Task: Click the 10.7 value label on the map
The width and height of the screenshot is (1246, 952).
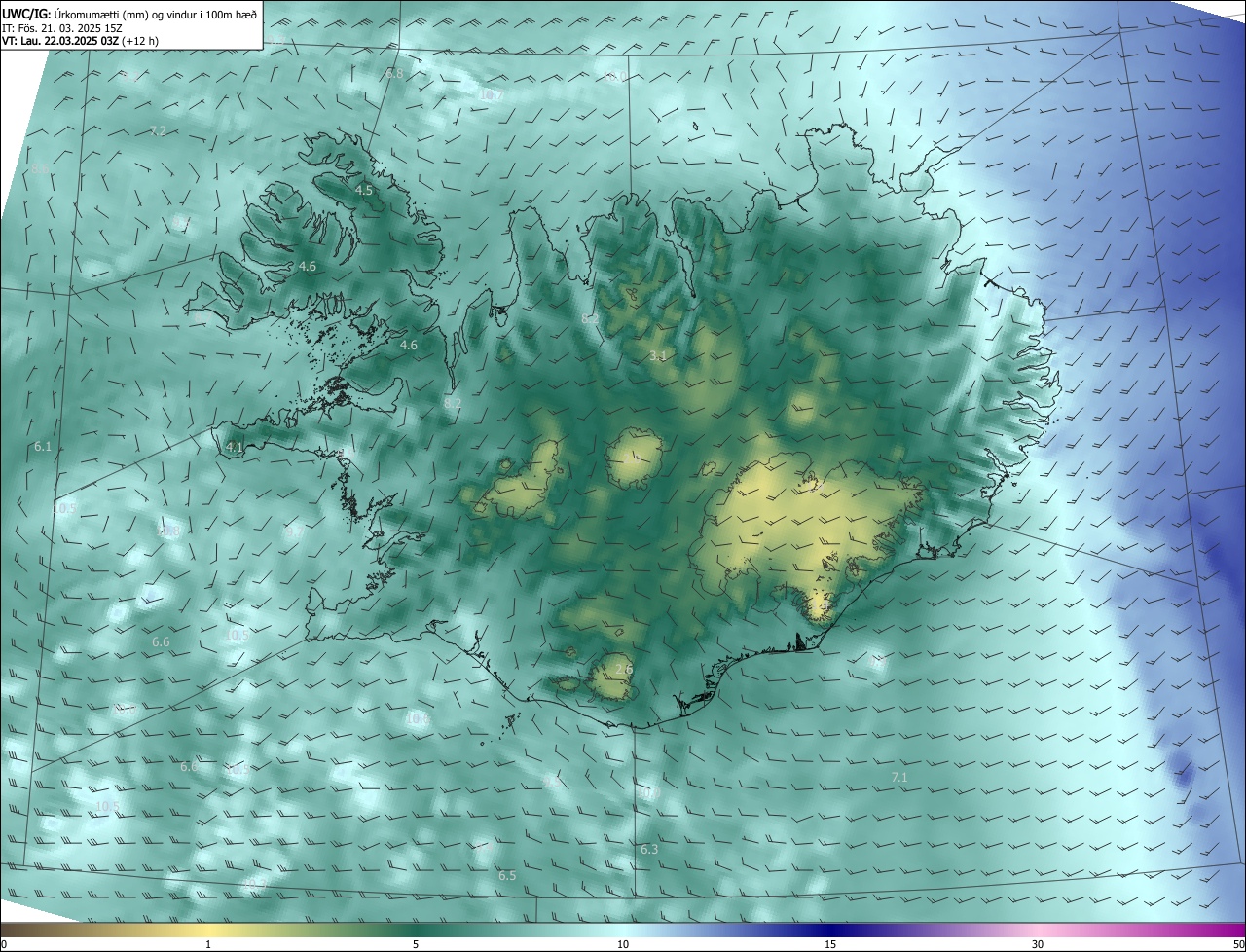Action: click(x=491, y=95)
